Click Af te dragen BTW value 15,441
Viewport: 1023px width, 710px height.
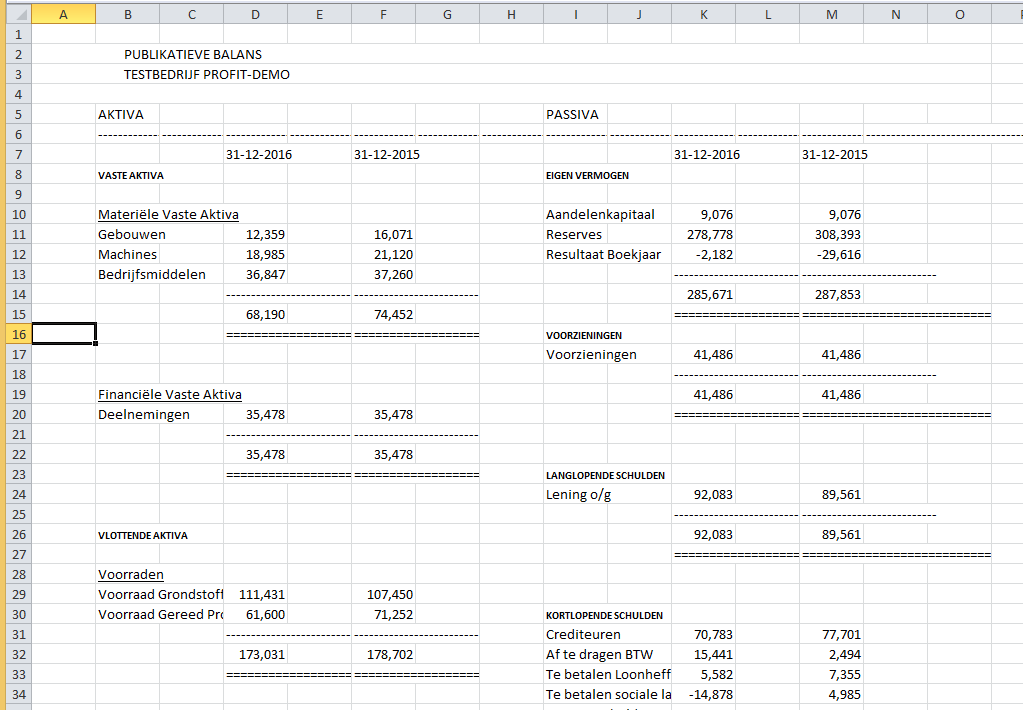point(713,655)
